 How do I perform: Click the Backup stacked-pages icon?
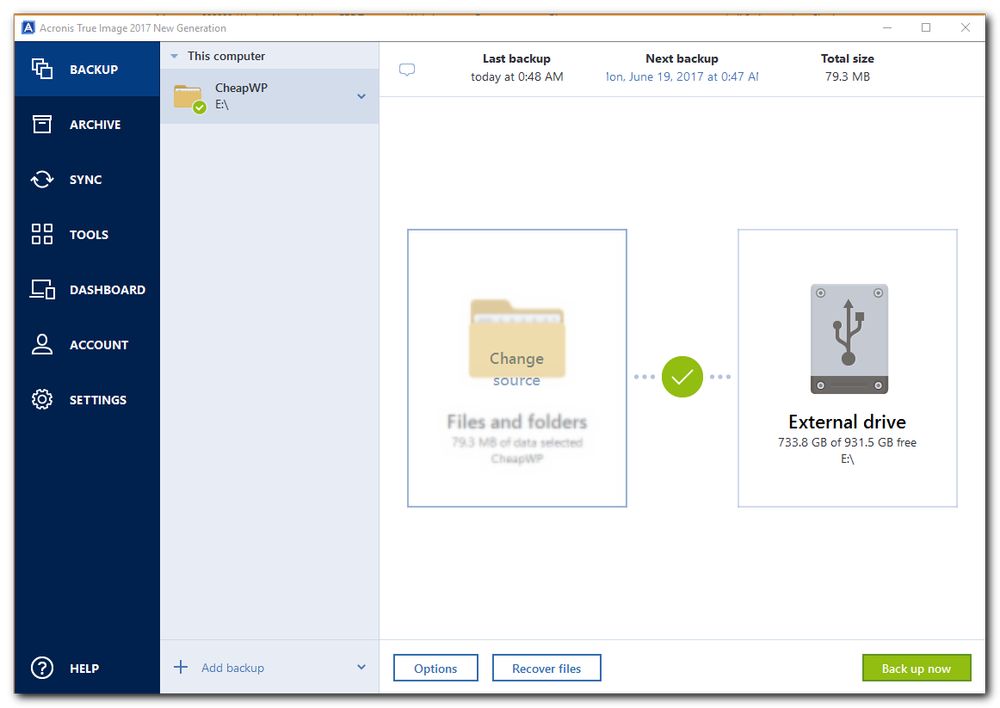click(x=42, y=69)
